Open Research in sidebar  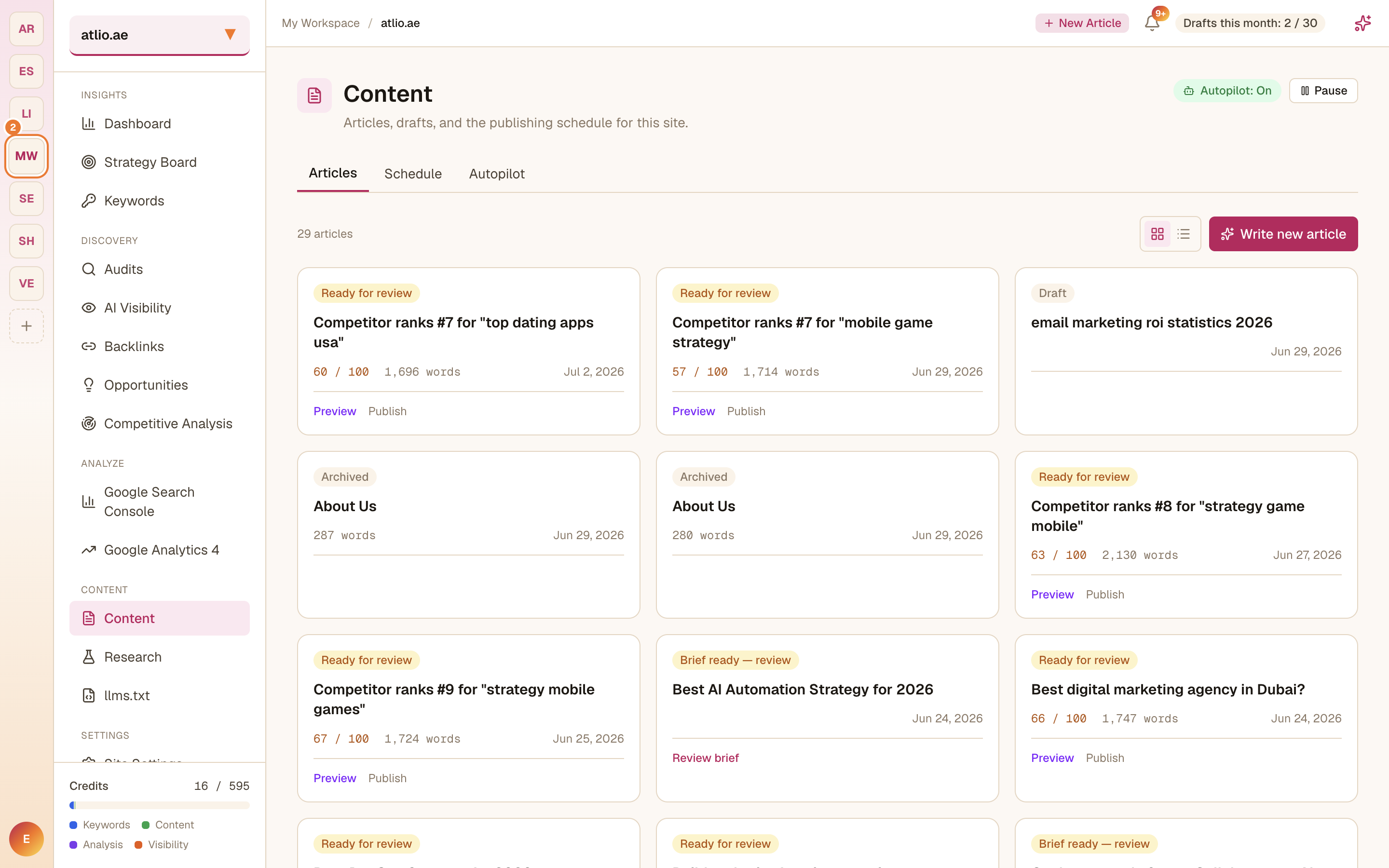[x=160, y=657]
